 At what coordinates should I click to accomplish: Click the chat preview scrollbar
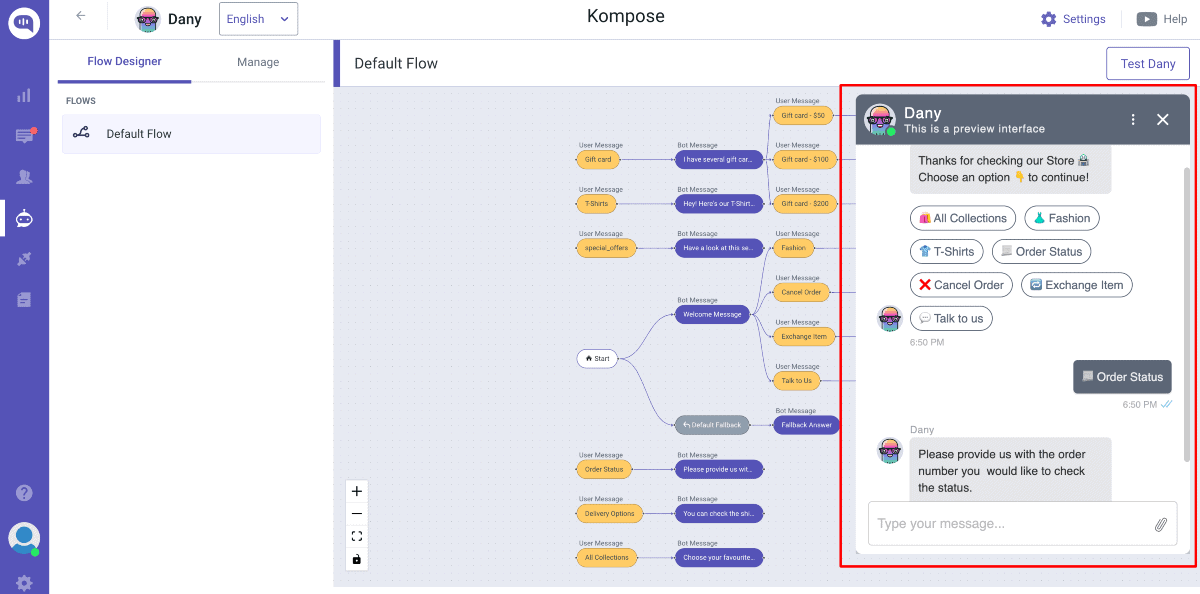[1187, 300]
